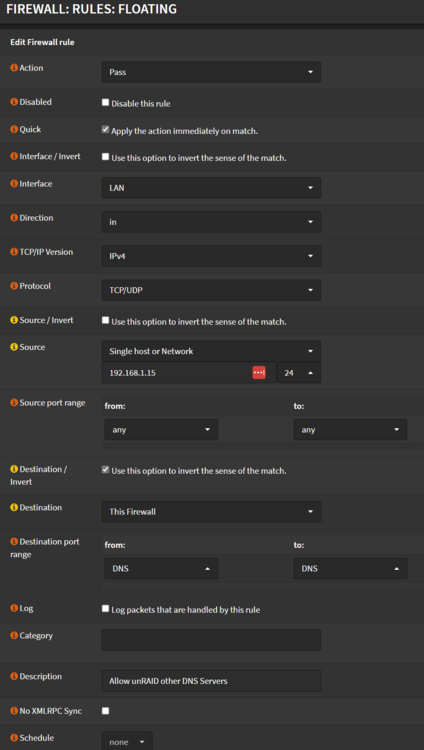This screenshot has width=424, height=750.
Task: Open the TCP/IP Version dropdown showing IPv4
Action: click(211, 256)
